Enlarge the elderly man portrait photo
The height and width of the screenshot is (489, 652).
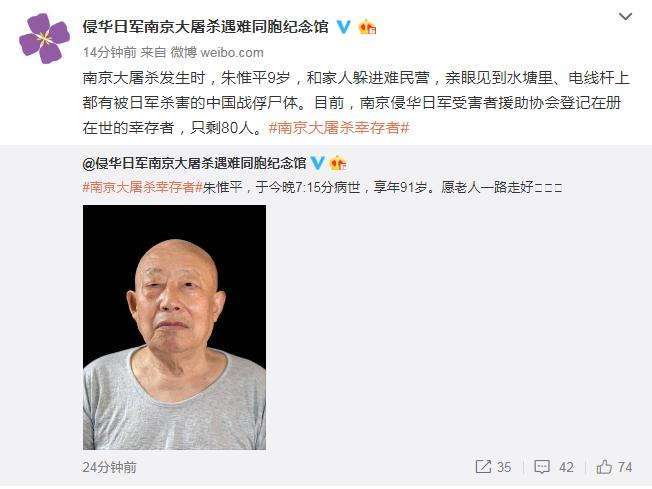(x=174, y=327)
